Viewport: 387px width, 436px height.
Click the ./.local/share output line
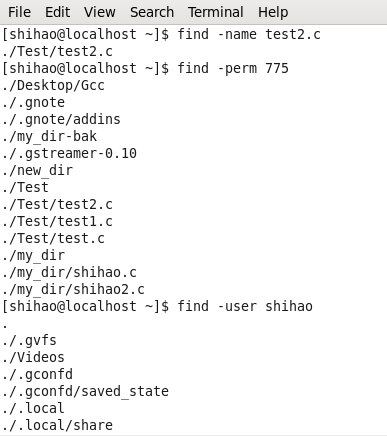tap(57, 425)
